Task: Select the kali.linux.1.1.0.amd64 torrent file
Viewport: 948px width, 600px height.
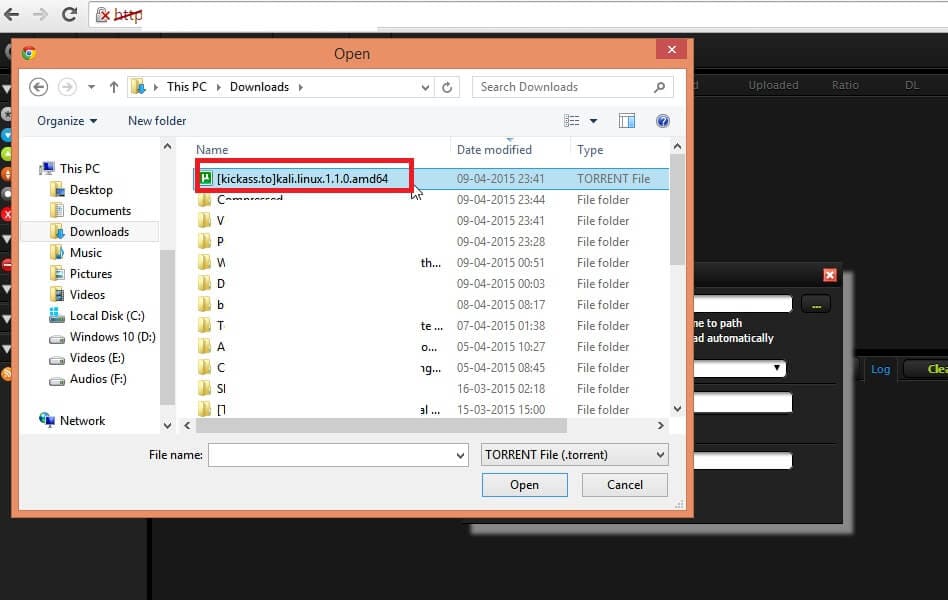Action: 302,178
